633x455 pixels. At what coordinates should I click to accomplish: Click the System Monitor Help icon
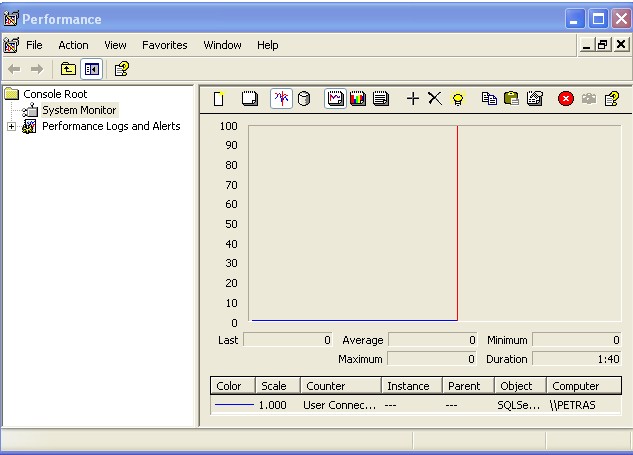(612, 99)
